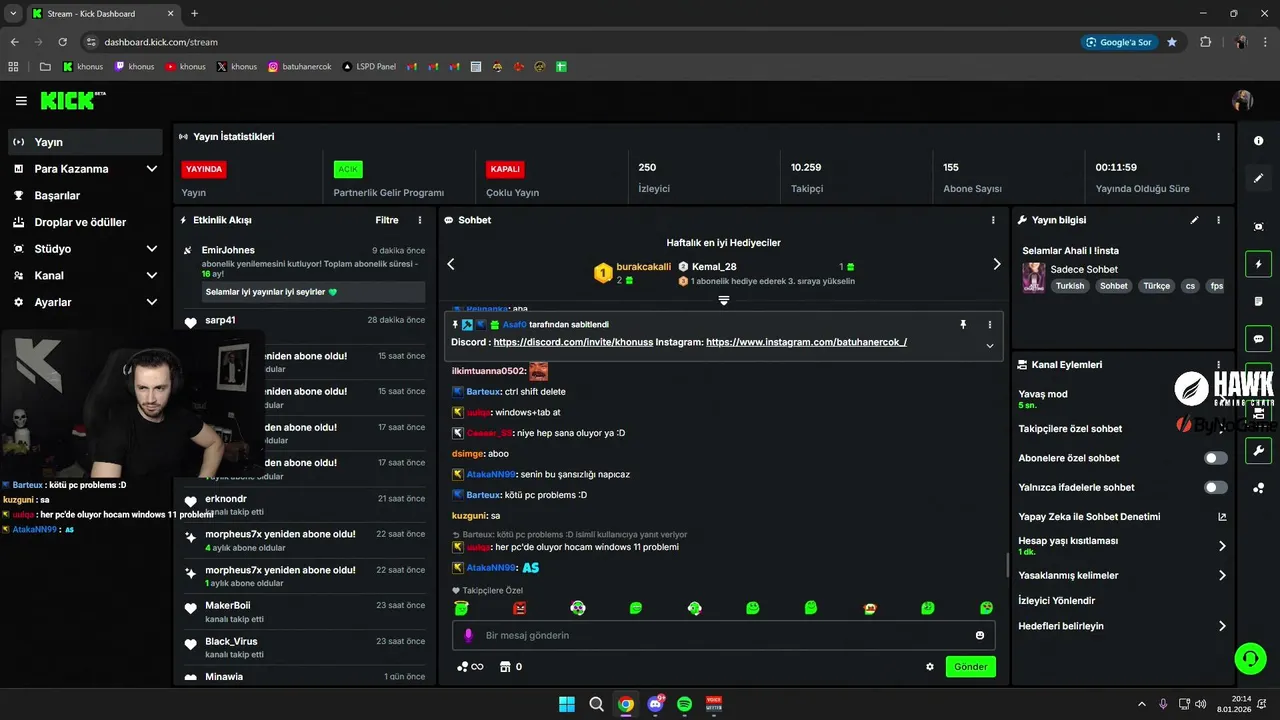The height and width of the screenshot is (720, 1280).
Task: Show previous top gifter with left arrow
Action: [x=451, y=264]
